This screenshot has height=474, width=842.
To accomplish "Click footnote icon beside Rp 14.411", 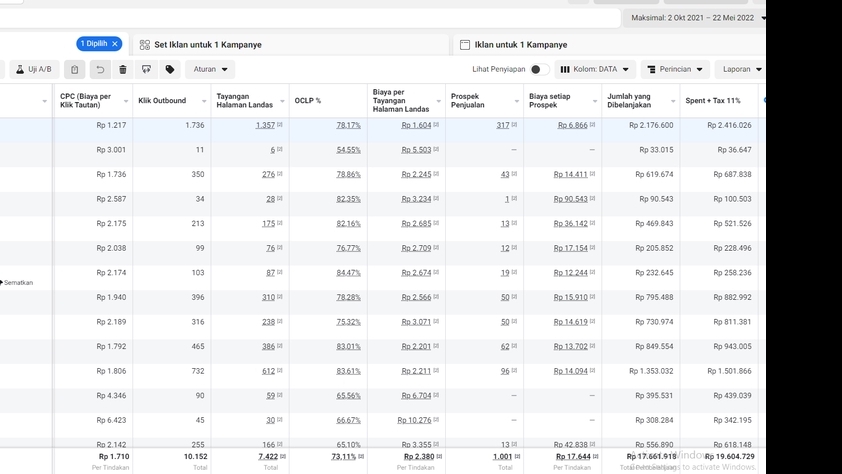I will (592, 174).
